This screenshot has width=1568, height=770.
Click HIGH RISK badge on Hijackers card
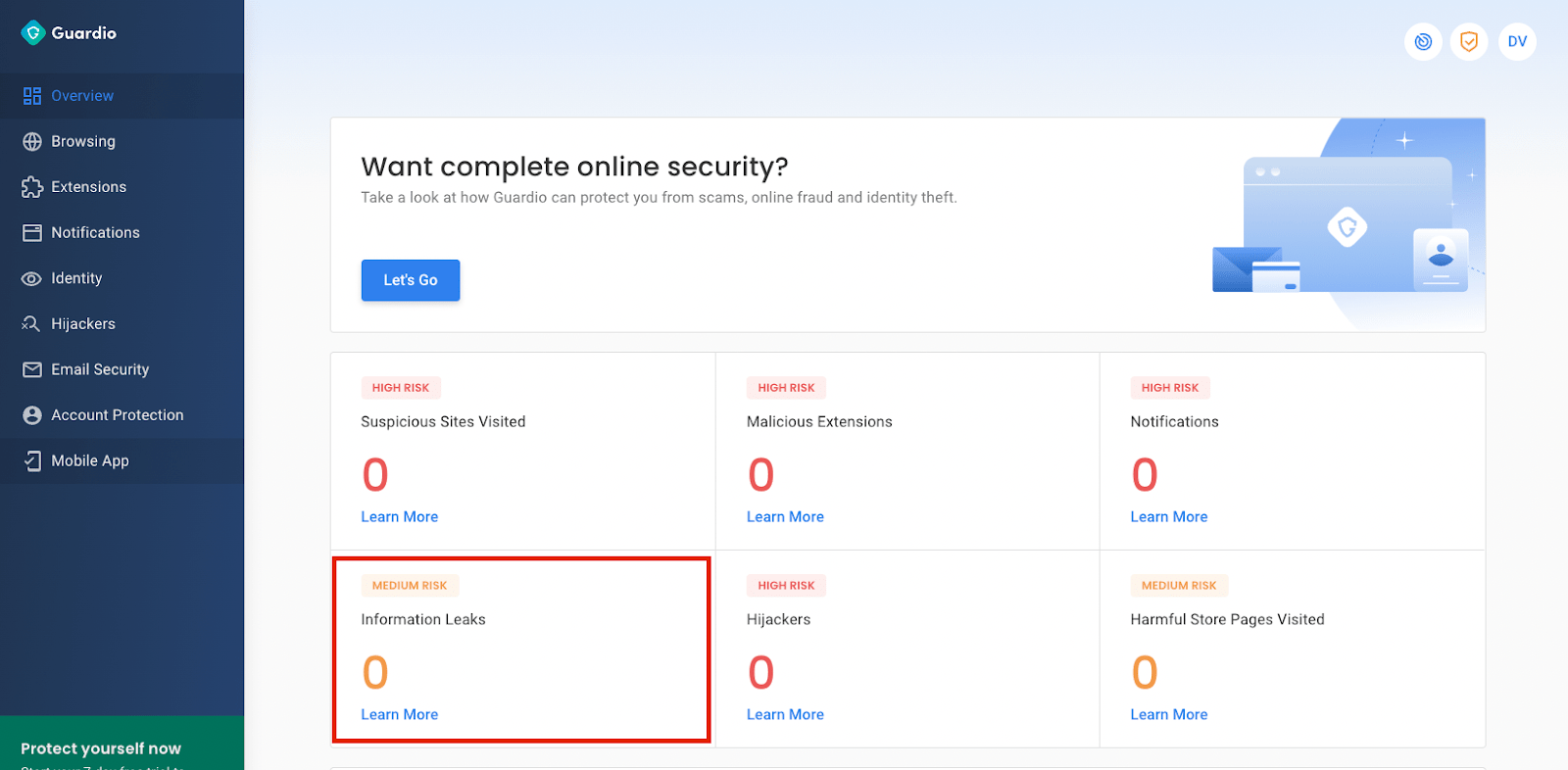pyautogui.click(x=786, y=586)
